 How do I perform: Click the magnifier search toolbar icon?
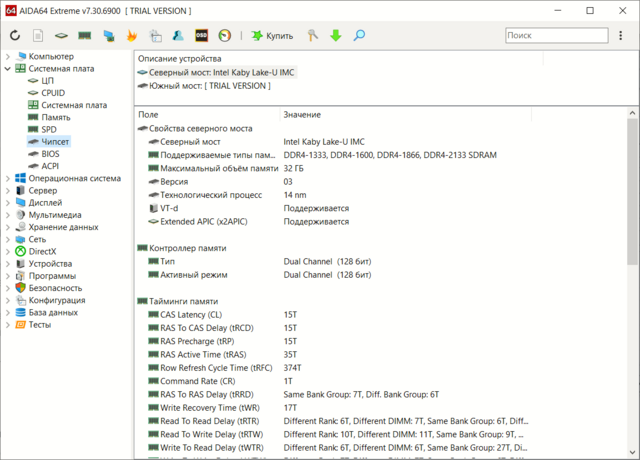(359, 36)
